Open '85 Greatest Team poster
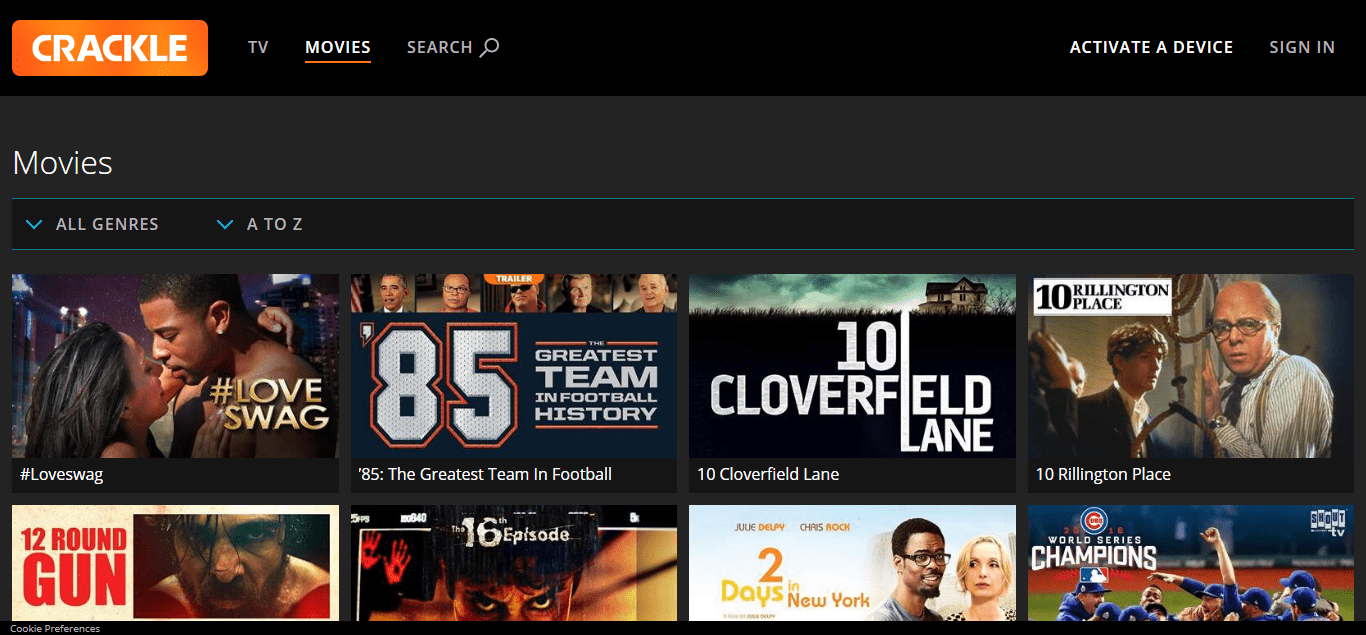This screenshot has width=1366, height=635. (x=514, y=366)
